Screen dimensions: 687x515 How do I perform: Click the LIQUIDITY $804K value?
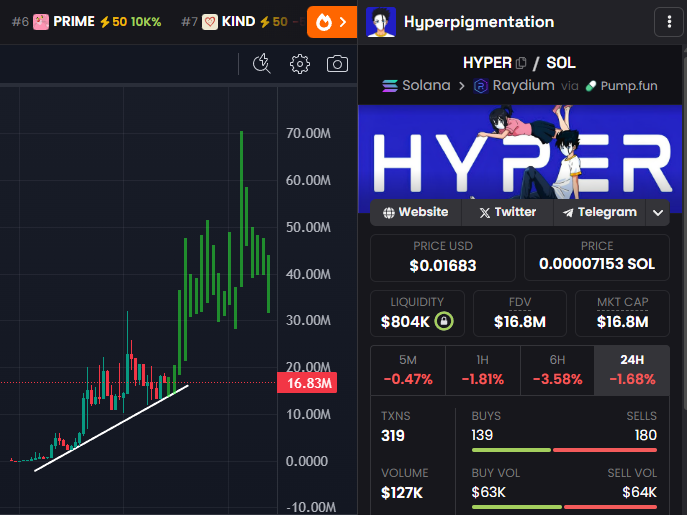point(405,322)
